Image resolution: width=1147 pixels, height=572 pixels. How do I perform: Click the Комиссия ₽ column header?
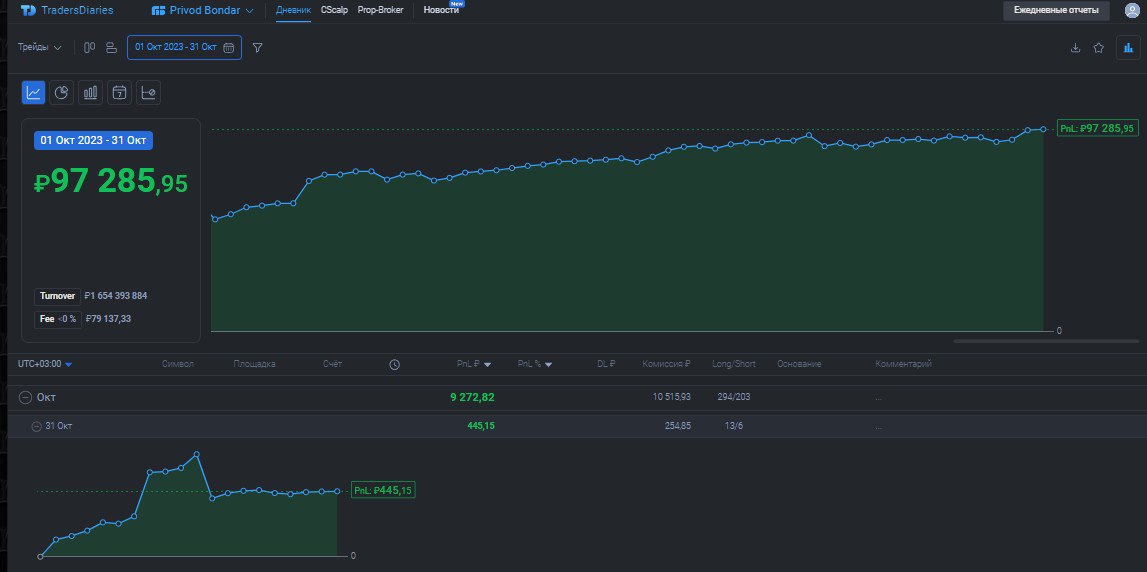coord(666,364)
